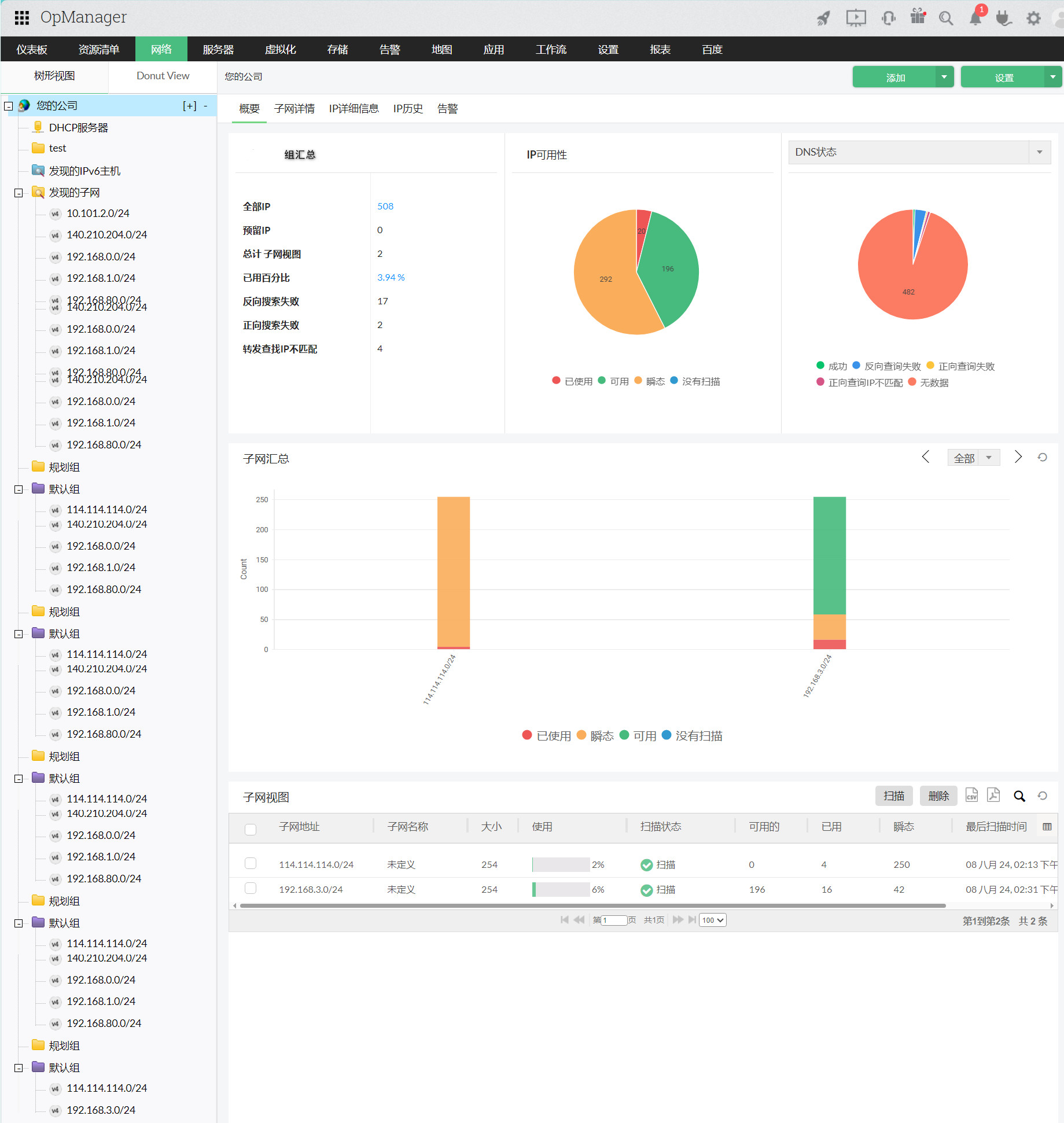
Task: Open the apps grid menu icon
Action: [x=21, y=17]
